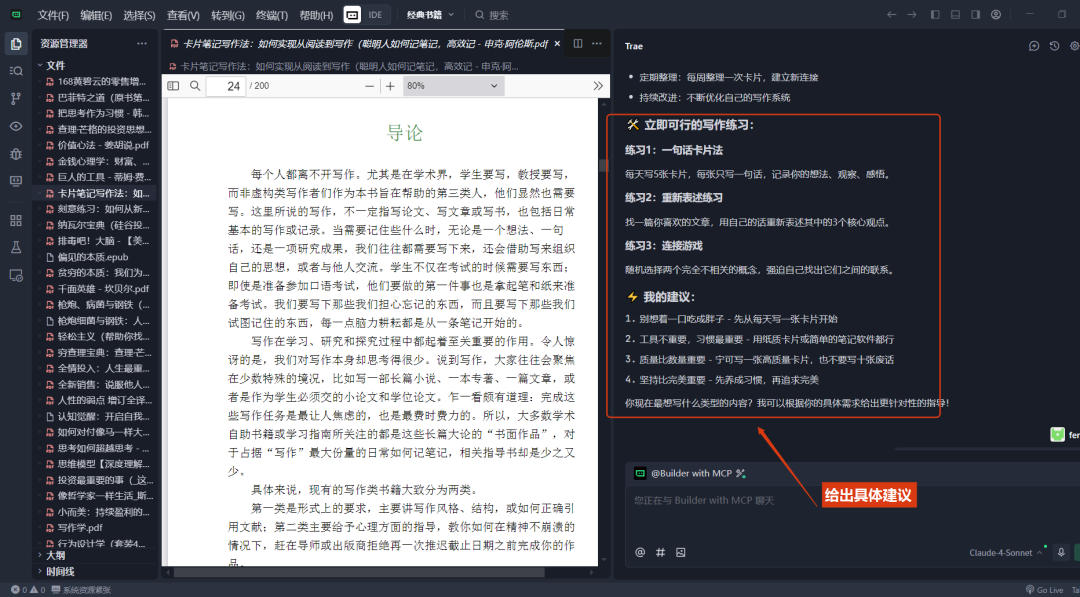Toggle the primary left sidebar layout
Screen dimensions: 1080x597
pos(935,14)
